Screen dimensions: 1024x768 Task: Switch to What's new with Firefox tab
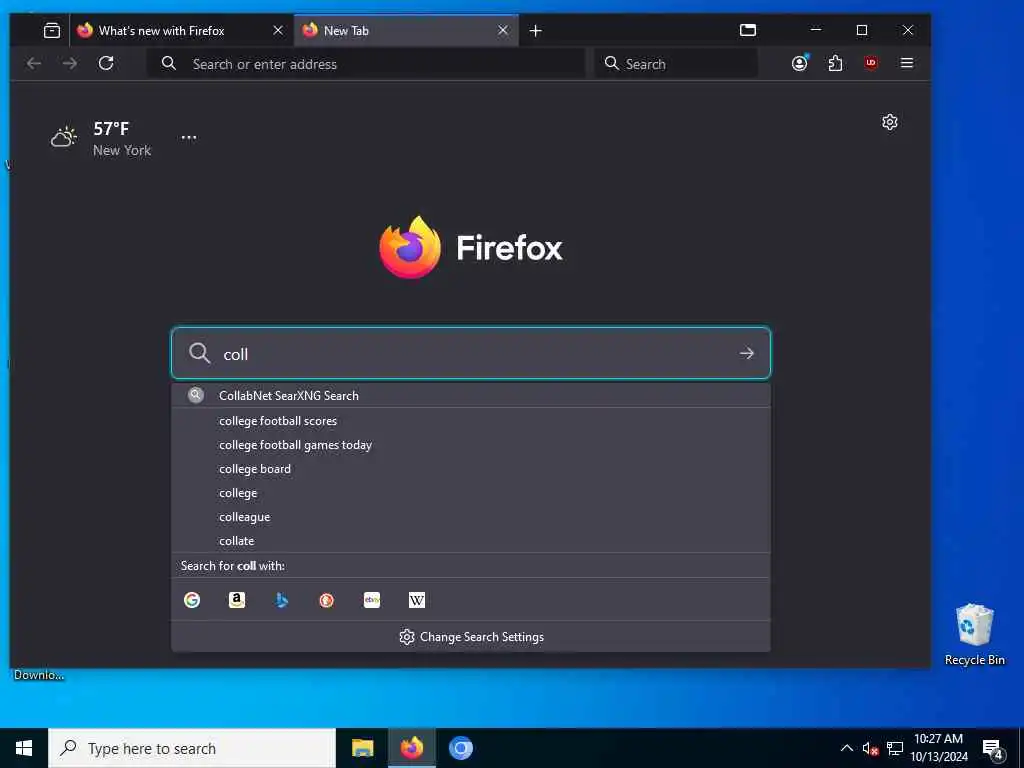(x=181, y=30)
